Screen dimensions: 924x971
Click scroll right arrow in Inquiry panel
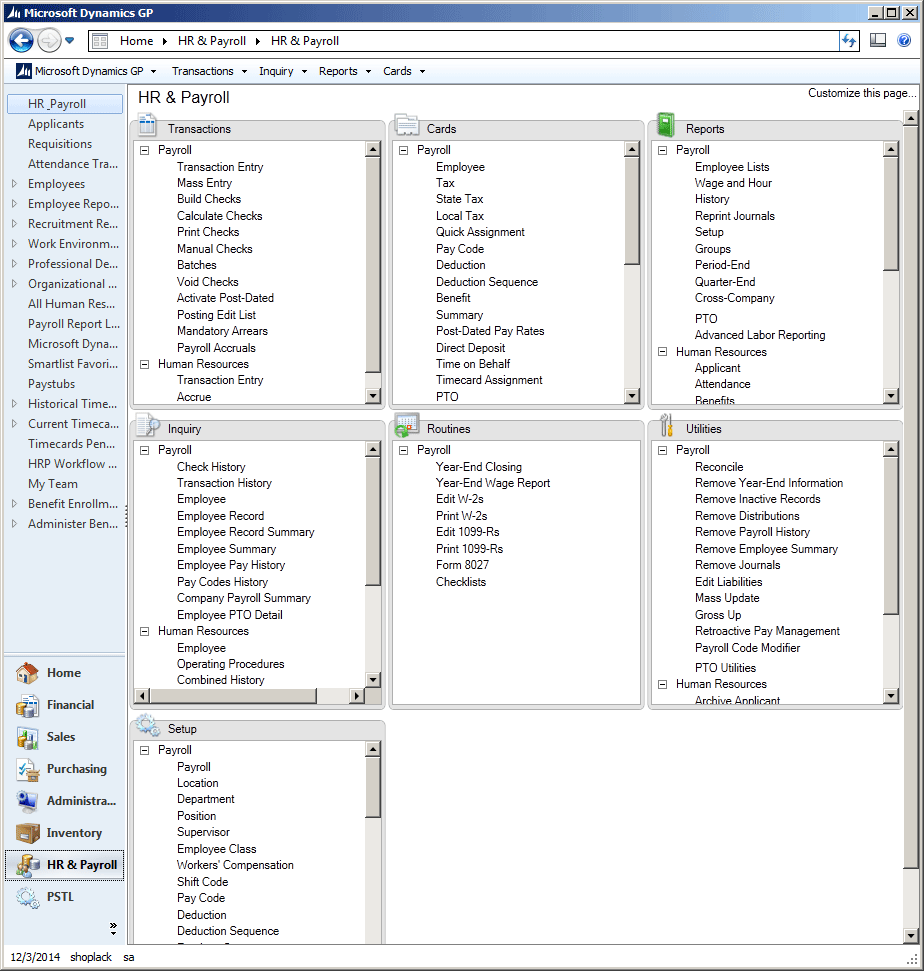point(357,696)
